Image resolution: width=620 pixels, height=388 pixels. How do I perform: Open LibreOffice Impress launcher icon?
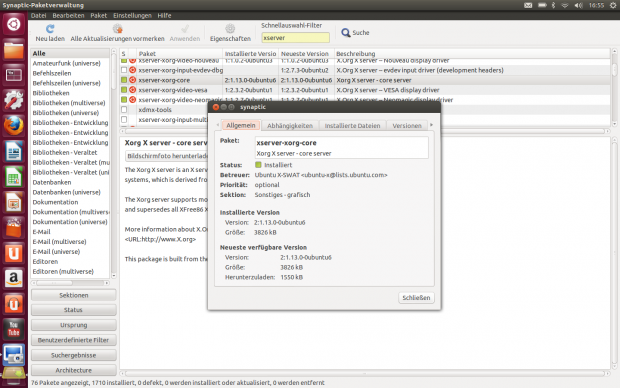coord(13,202)
